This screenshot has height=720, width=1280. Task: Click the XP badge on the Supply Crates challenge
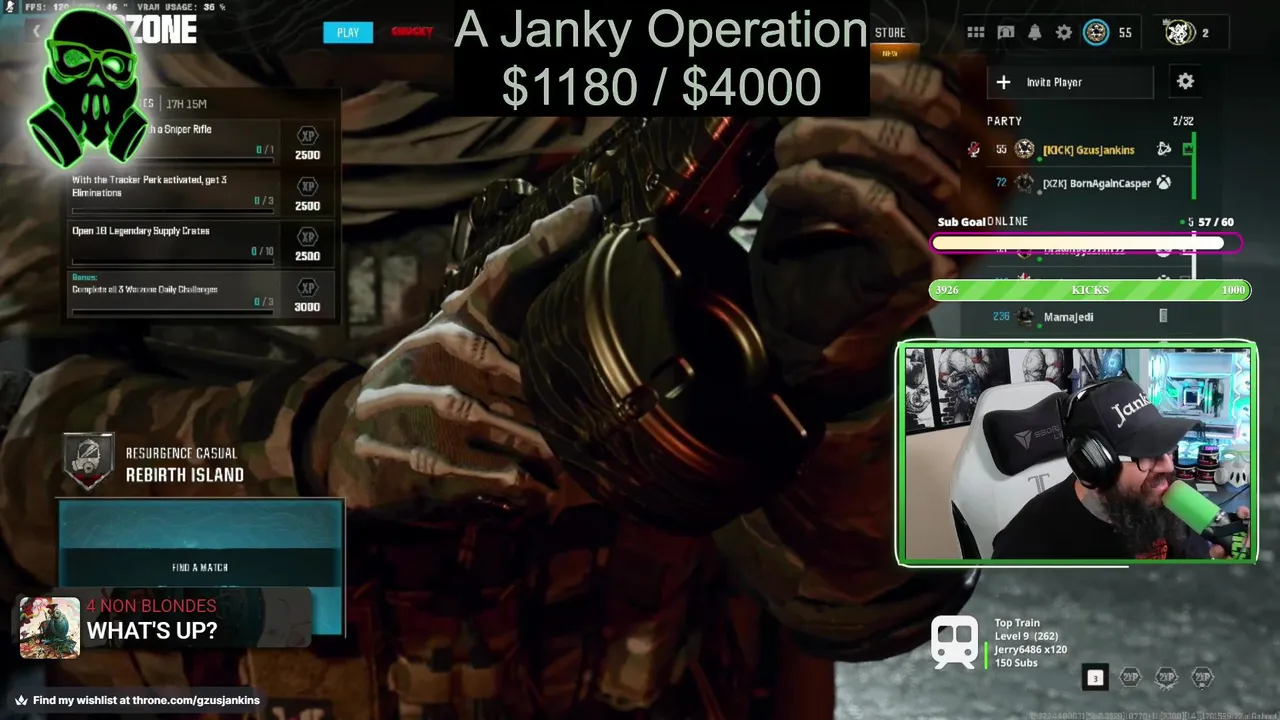tap(308, 237)
